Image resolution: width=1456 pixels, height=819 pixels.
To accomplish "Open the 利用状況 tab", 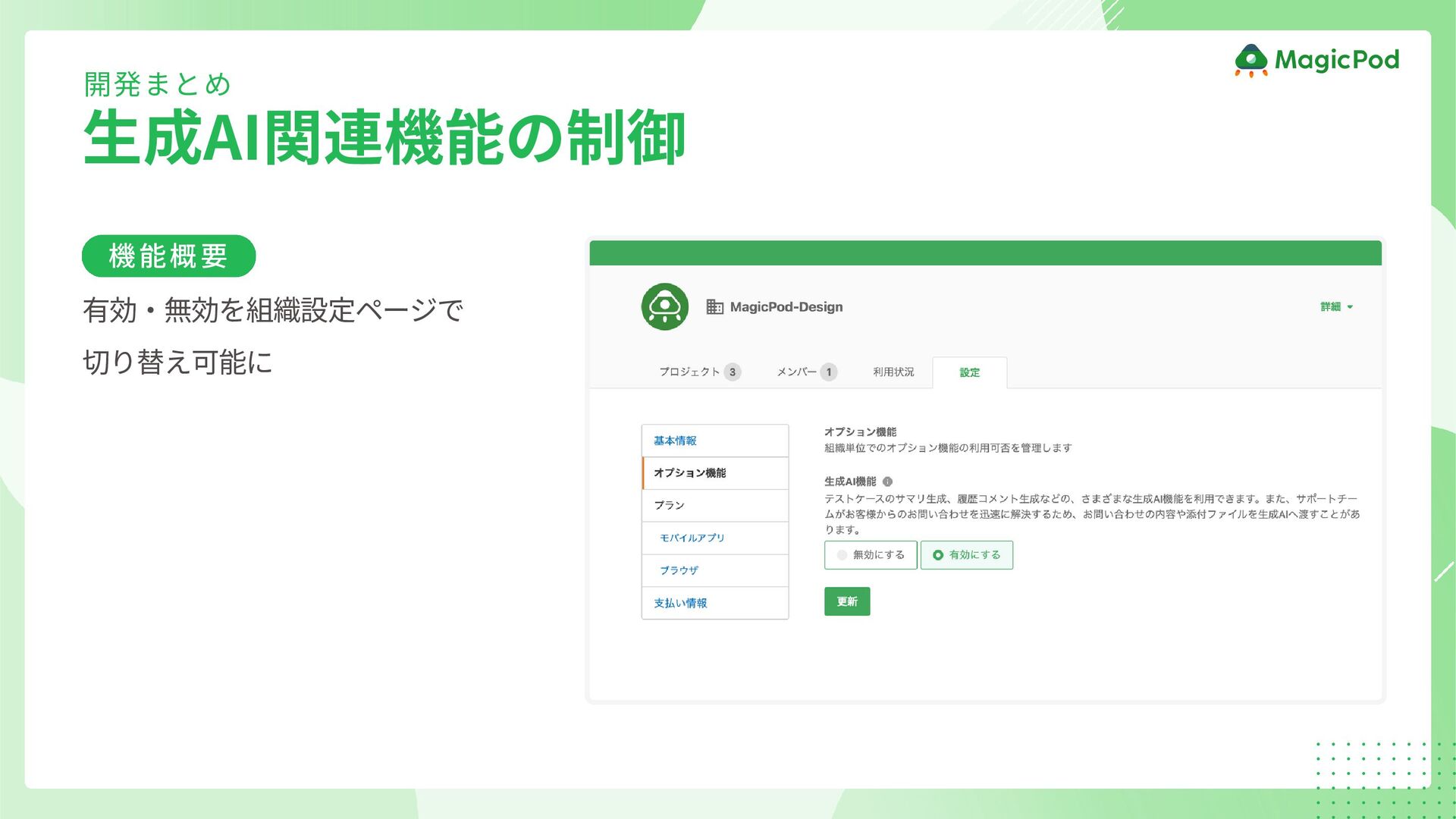I will pyautogui.click(x=893, y=372).
